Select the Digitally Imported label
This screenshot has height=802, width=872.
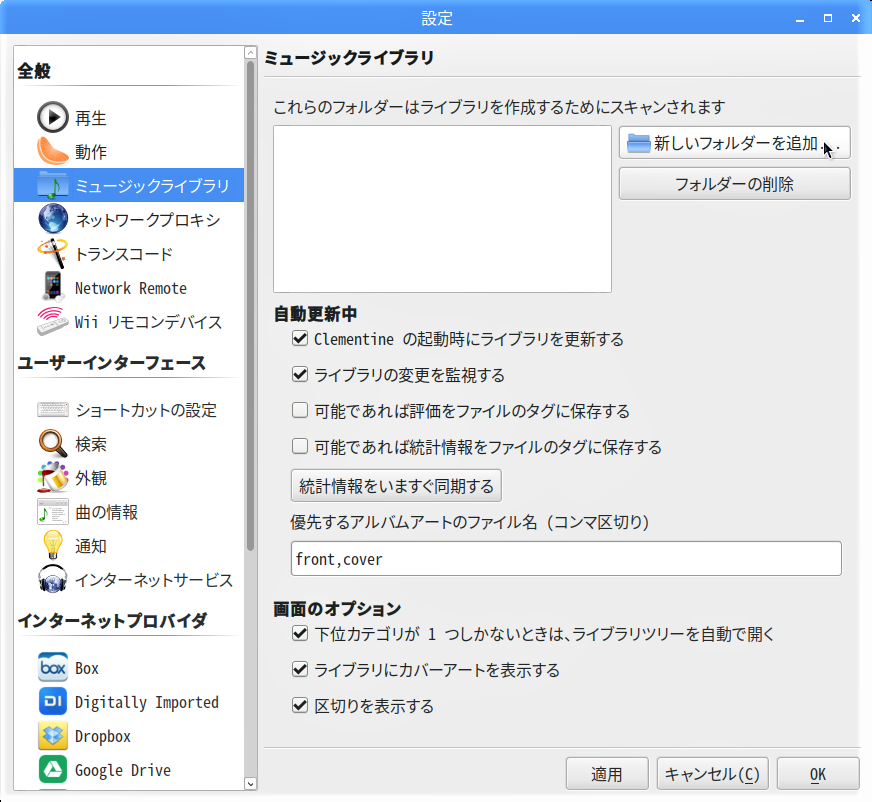(x=147, y=702)
